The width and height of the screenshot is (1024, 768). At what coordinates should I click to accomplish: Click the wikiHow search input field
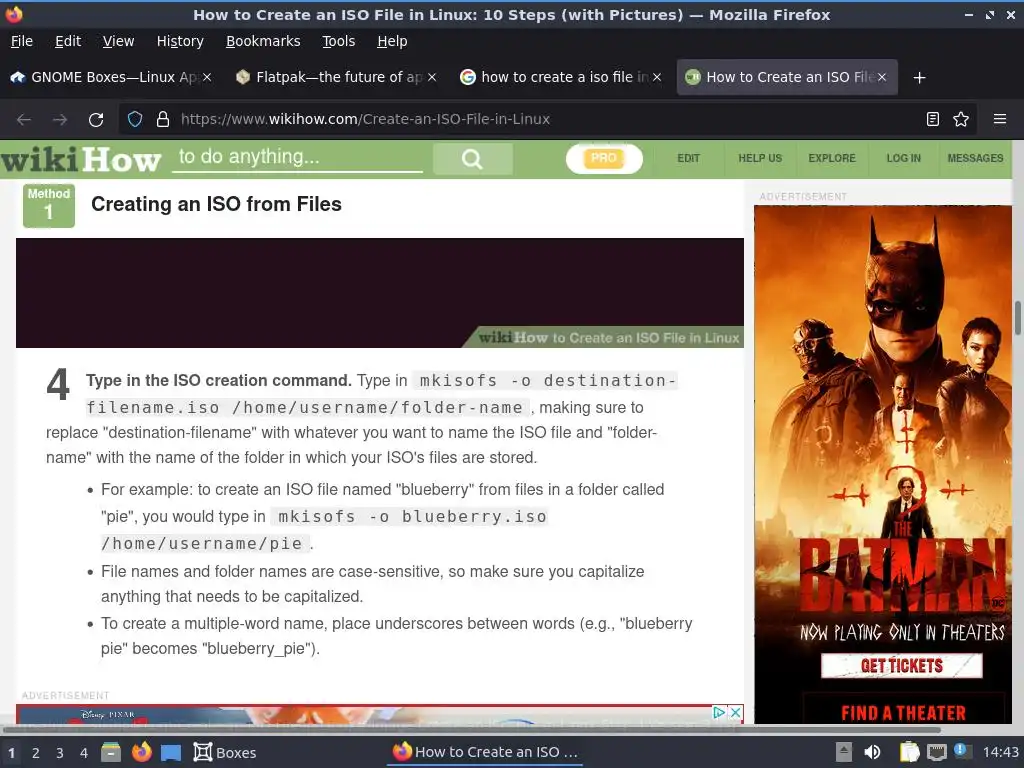pos(297,157)
